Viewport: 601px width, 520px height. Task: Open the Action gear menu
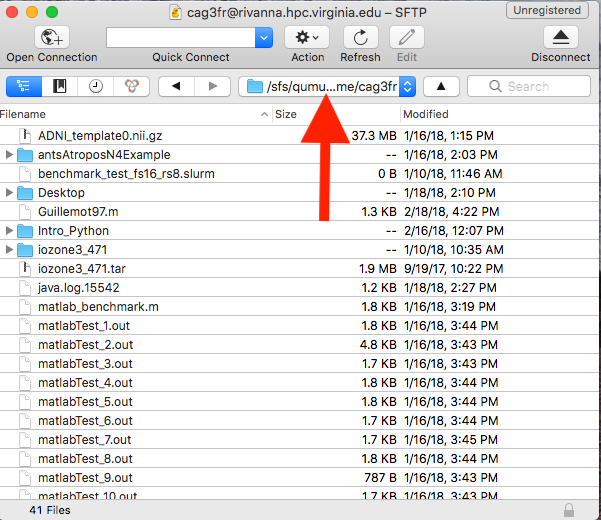307,38
